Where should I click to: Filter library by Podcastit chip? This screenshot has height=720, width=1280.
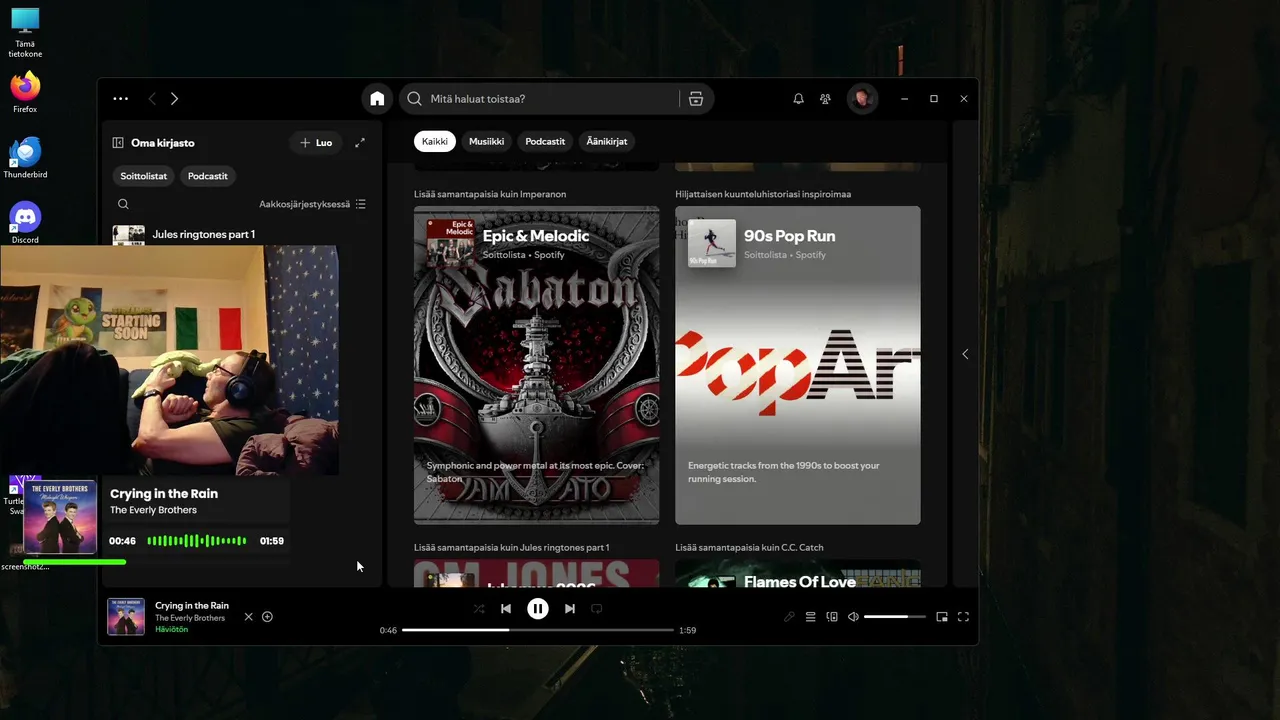coord(208,176)
